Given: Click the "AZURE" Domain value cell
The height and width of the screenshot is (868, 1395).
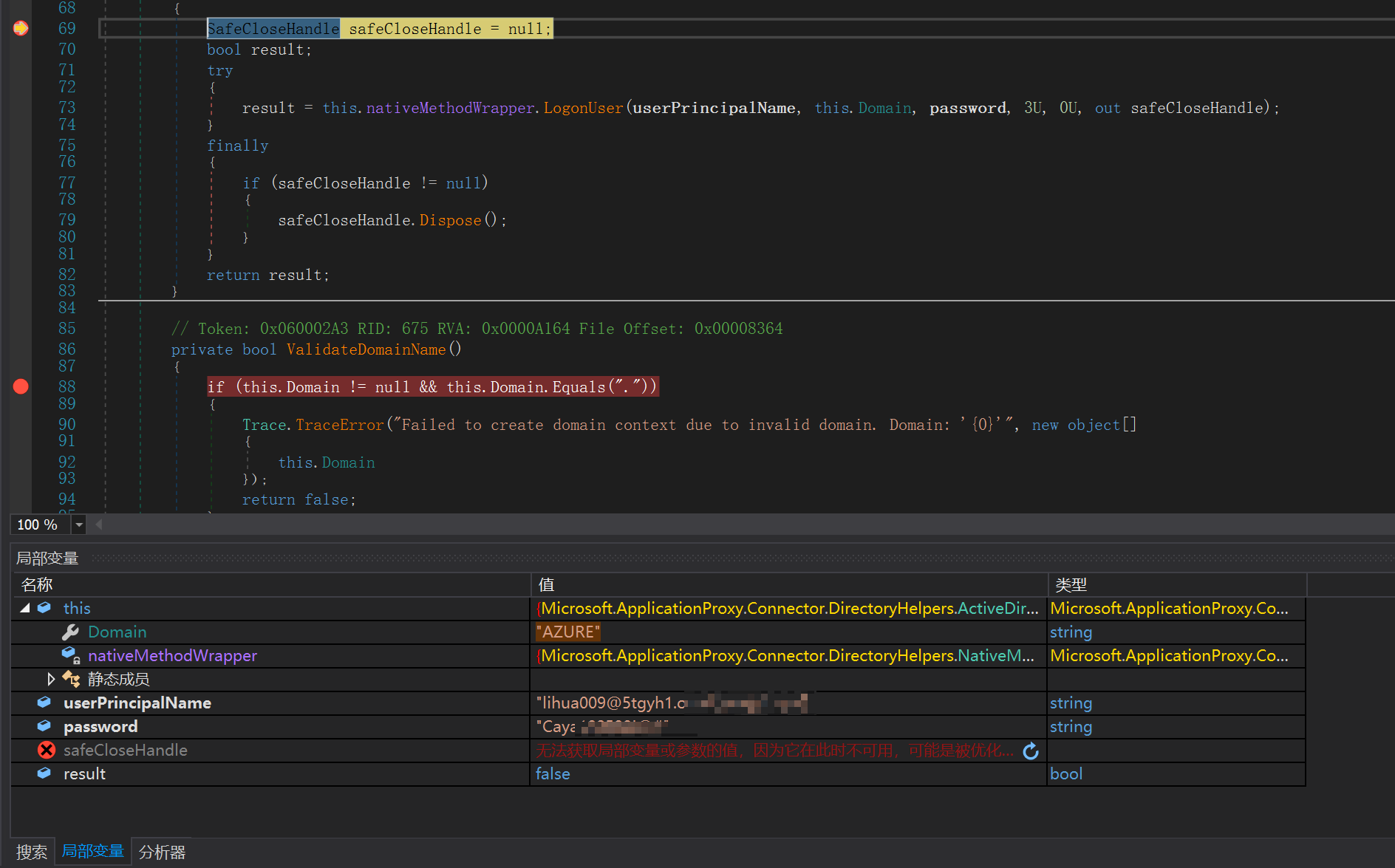Looking at the screenshot, I should pos(567,632).
